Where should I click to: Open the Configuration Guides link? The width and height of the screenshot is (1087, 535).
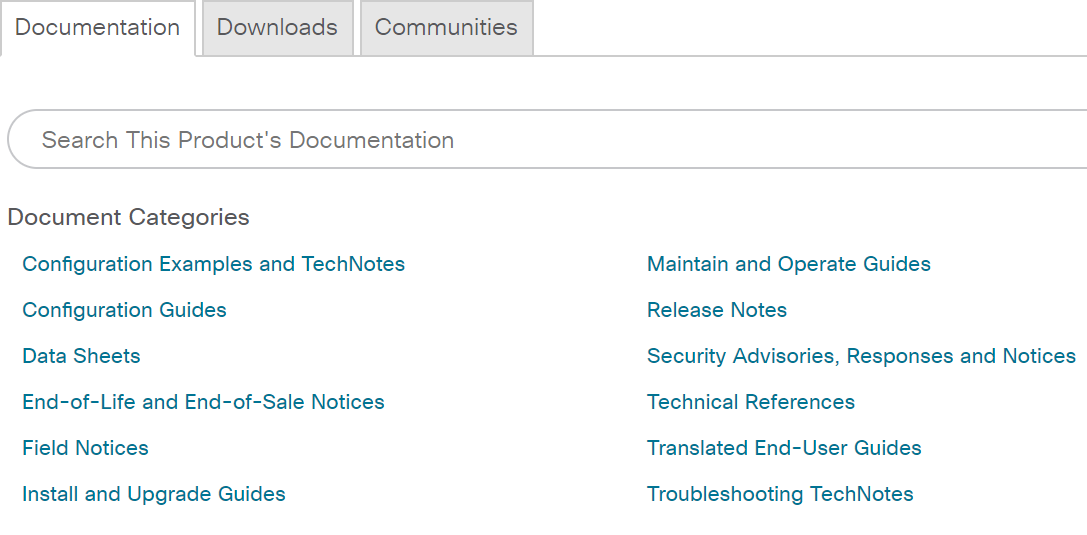124,310
